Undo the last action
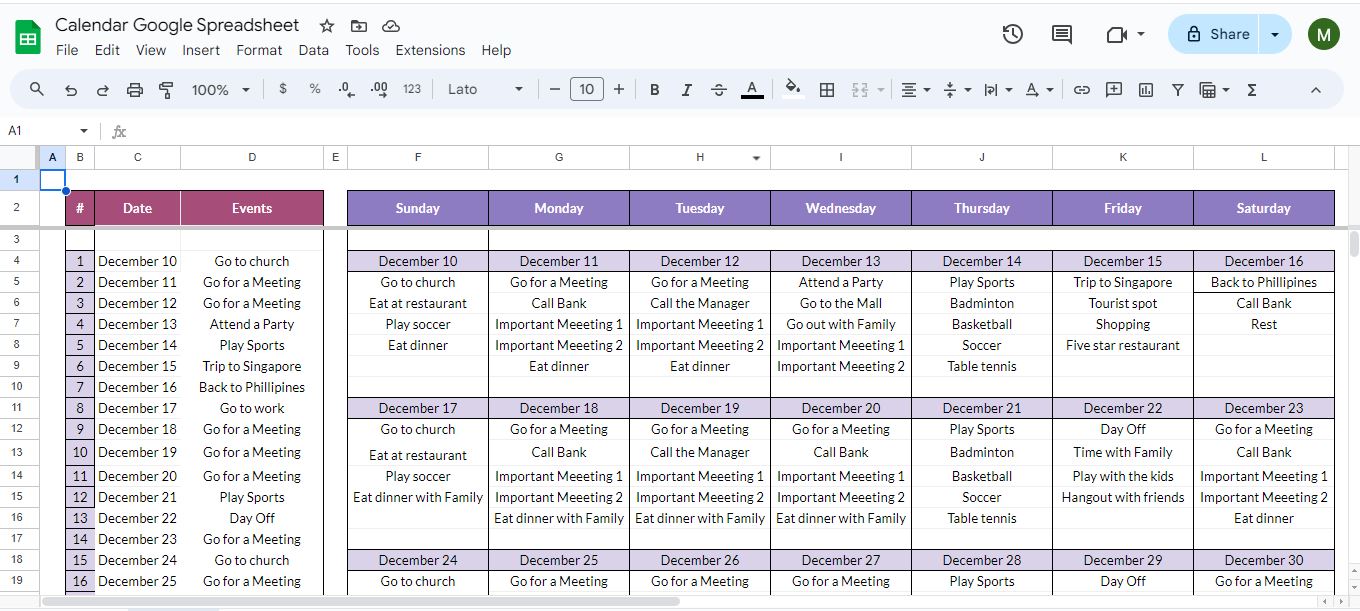 71,89
